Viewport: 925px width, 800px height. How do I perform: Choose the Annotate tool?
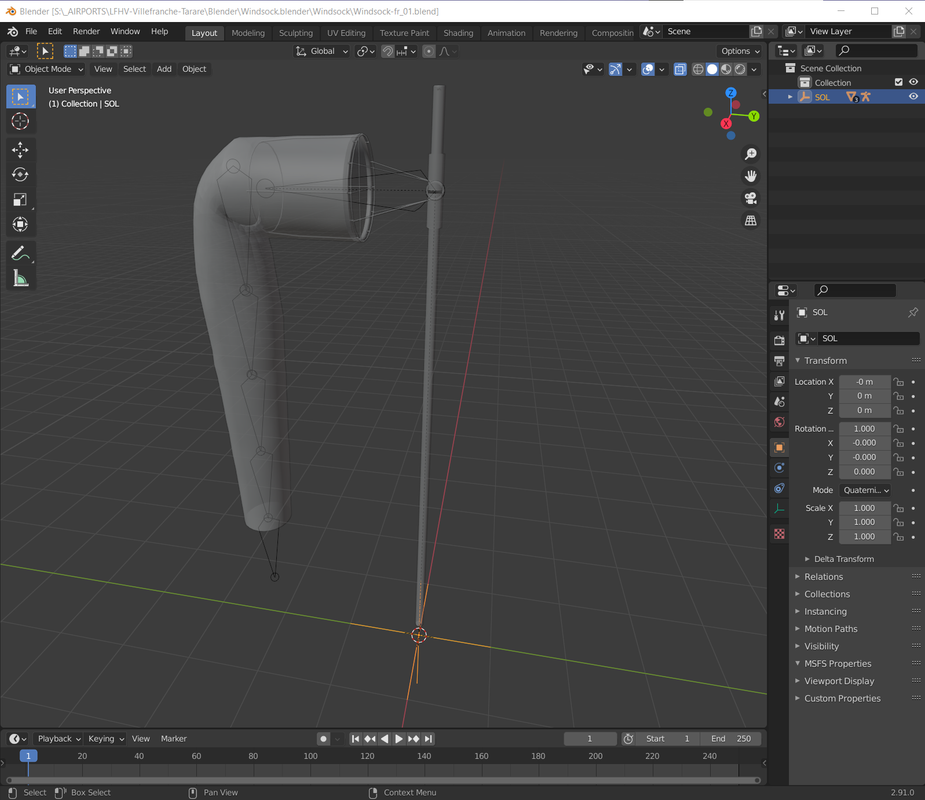20,254
